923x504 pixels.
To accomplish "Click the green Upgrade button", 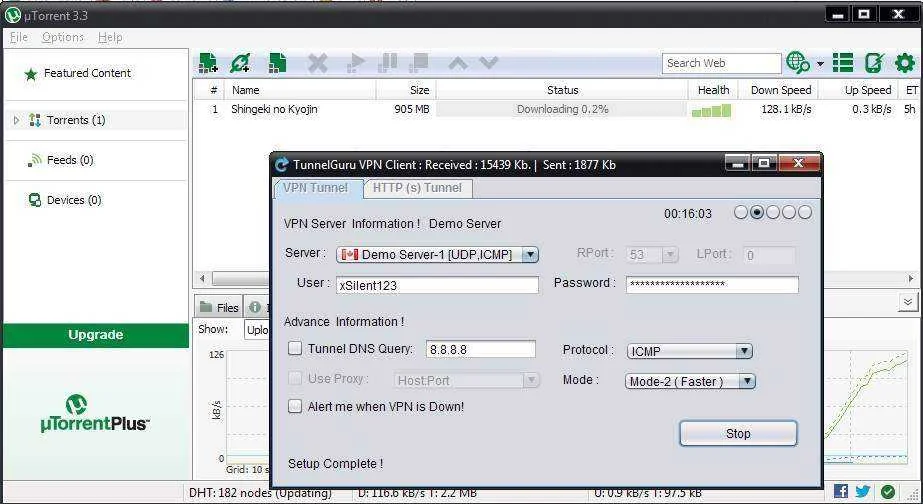I will point(95,335).
